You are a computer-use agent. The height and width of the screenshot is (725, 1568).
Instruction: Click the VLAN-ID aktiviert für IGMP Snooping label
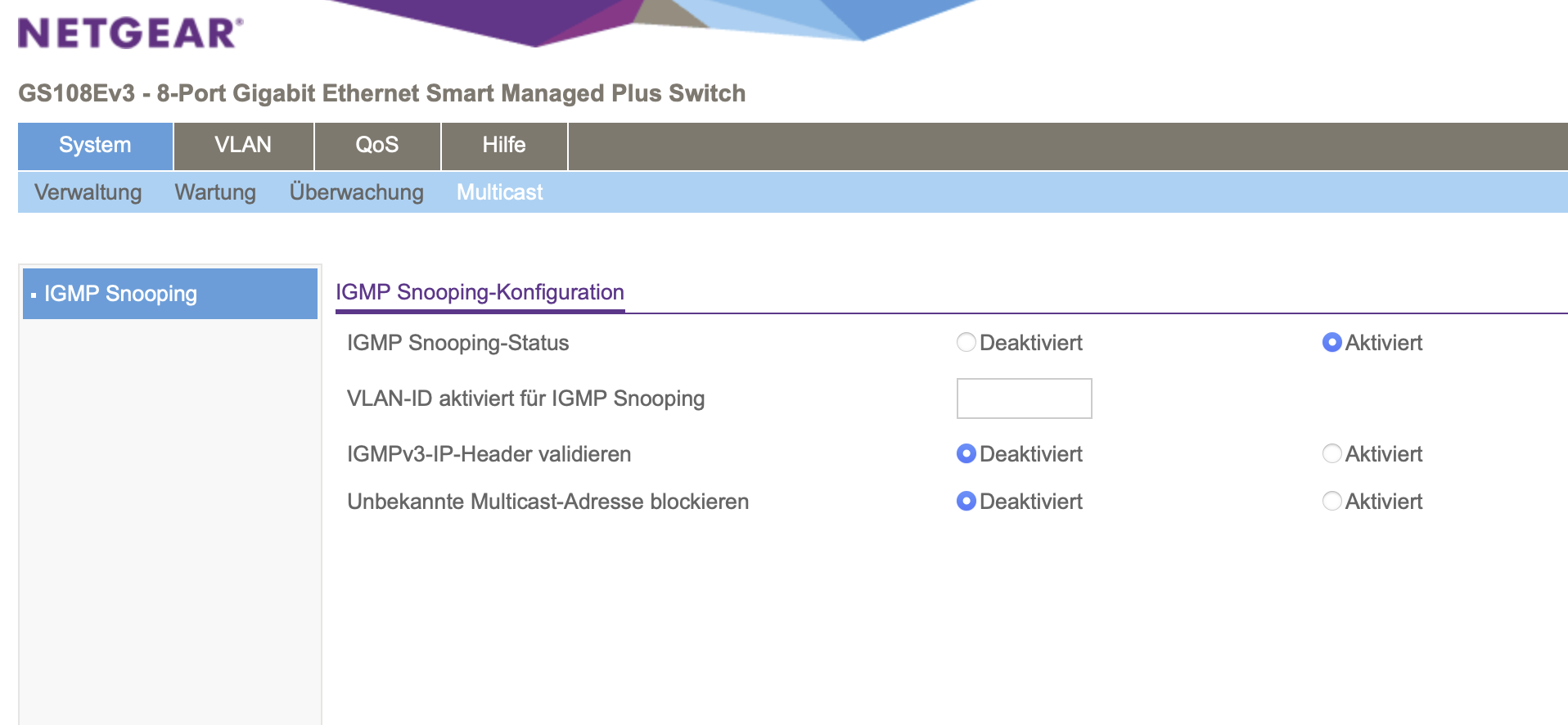pyautogui.click(x=525, y=399)
